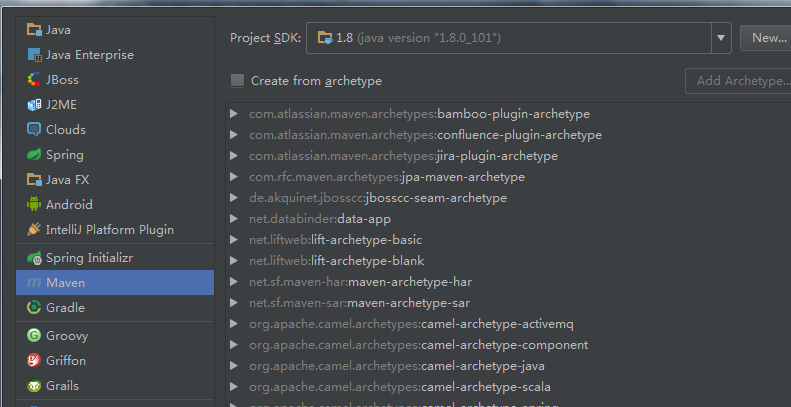791x407 pixels.
Task: Expand camel-archetype-scala entry
Action: coord(234,387)
